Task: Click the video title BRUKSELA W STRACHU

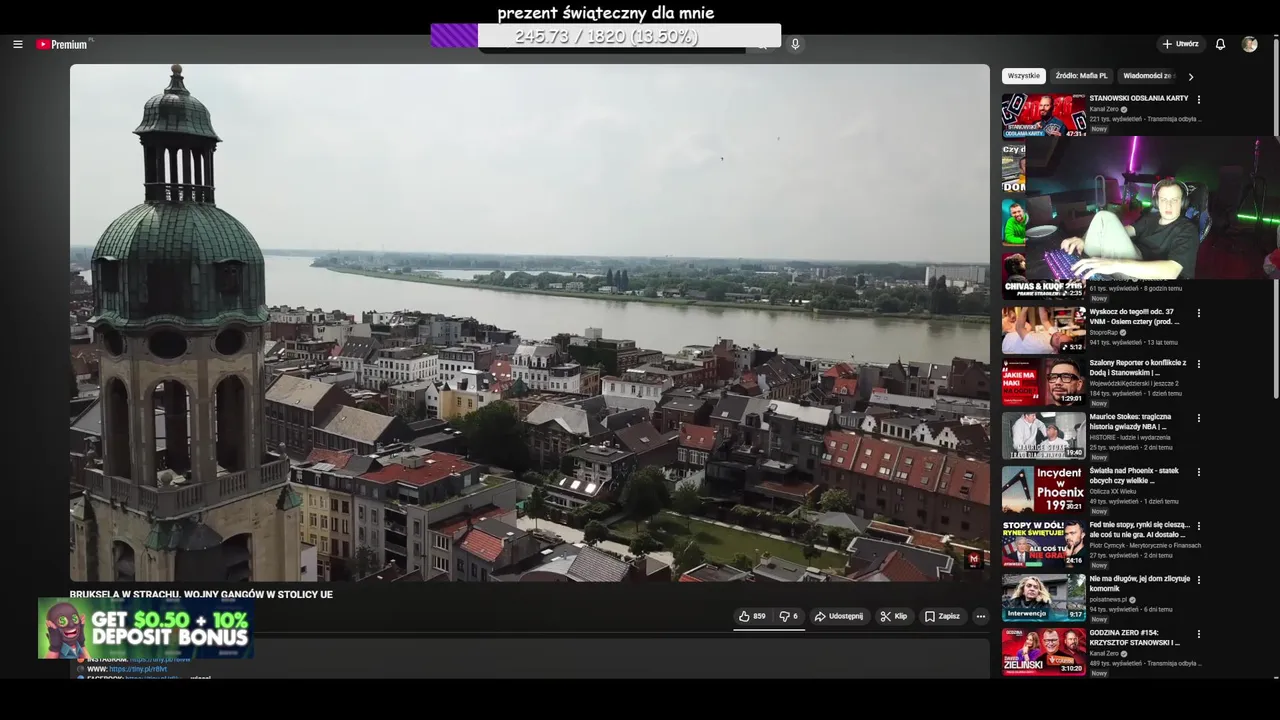Action: [201, 594]
